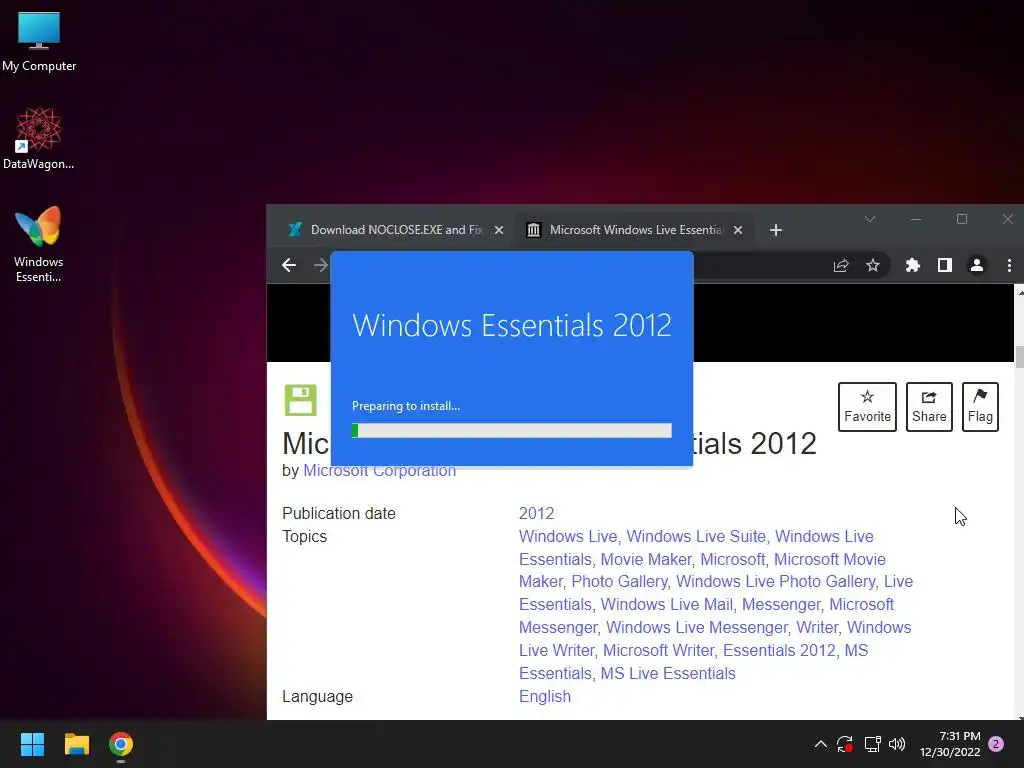Click Windows Essentials 2012 installer title

click(x=511, y=325)
